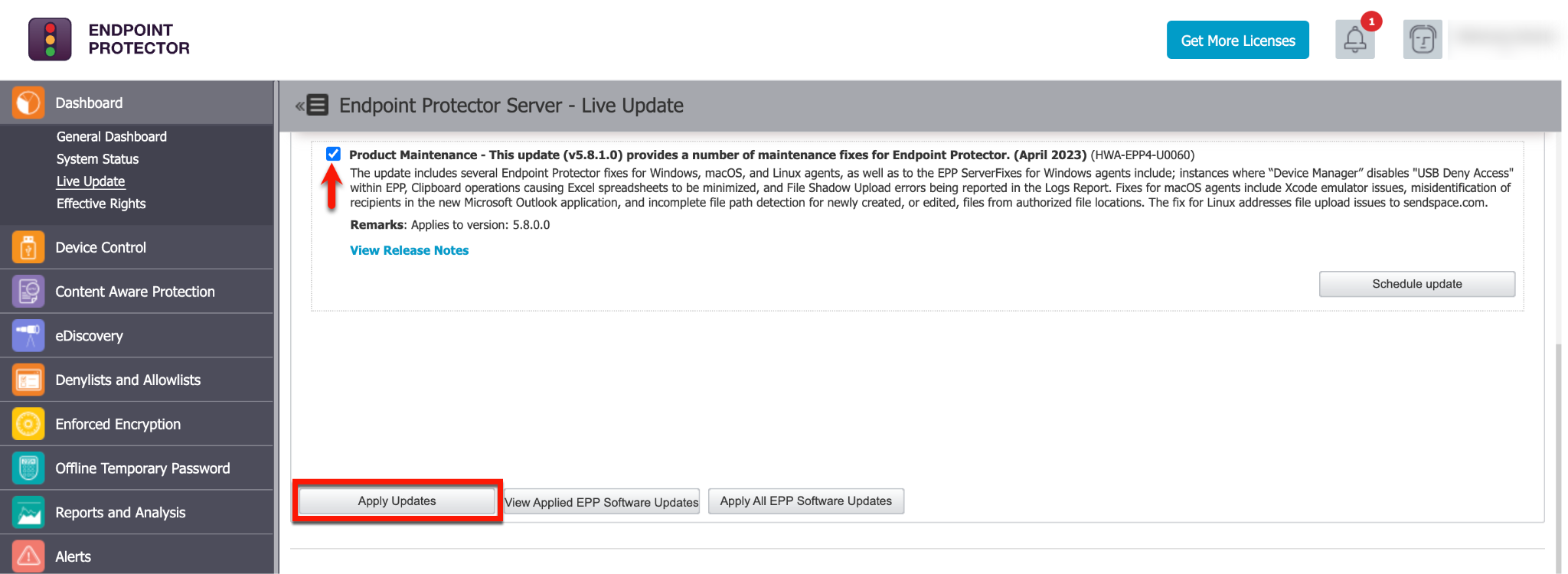Open Denylists and Allowlists menu
Viewport: 1568px width, 574px height.
(x=136, y=380)
